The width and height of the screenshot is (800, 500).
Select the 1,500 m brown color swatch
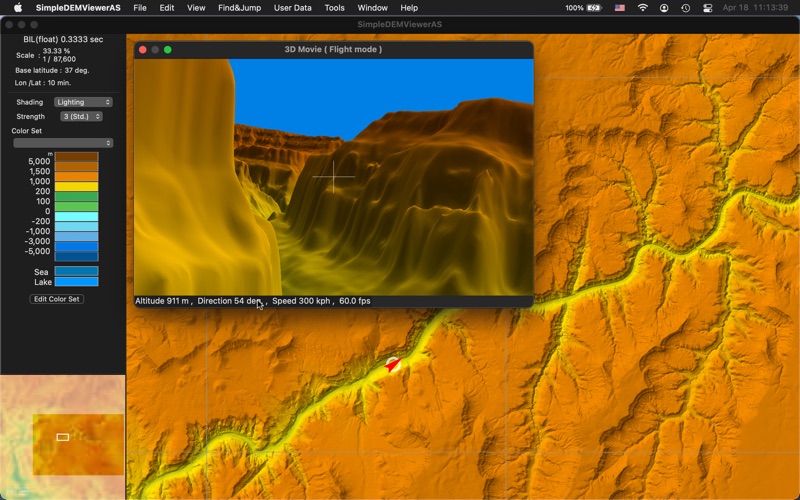tap(77, 166)
